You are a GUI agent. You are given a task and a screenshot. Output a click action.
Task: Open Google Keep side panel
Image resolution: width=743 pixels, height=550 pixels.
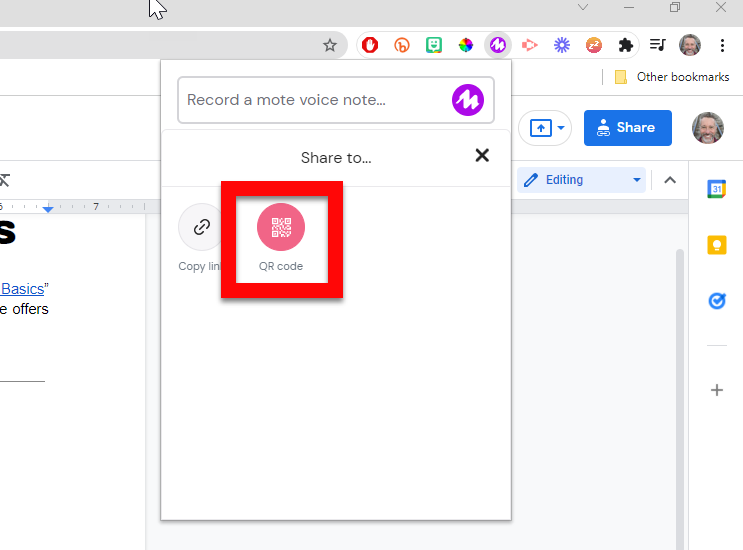tap(716, 245)
